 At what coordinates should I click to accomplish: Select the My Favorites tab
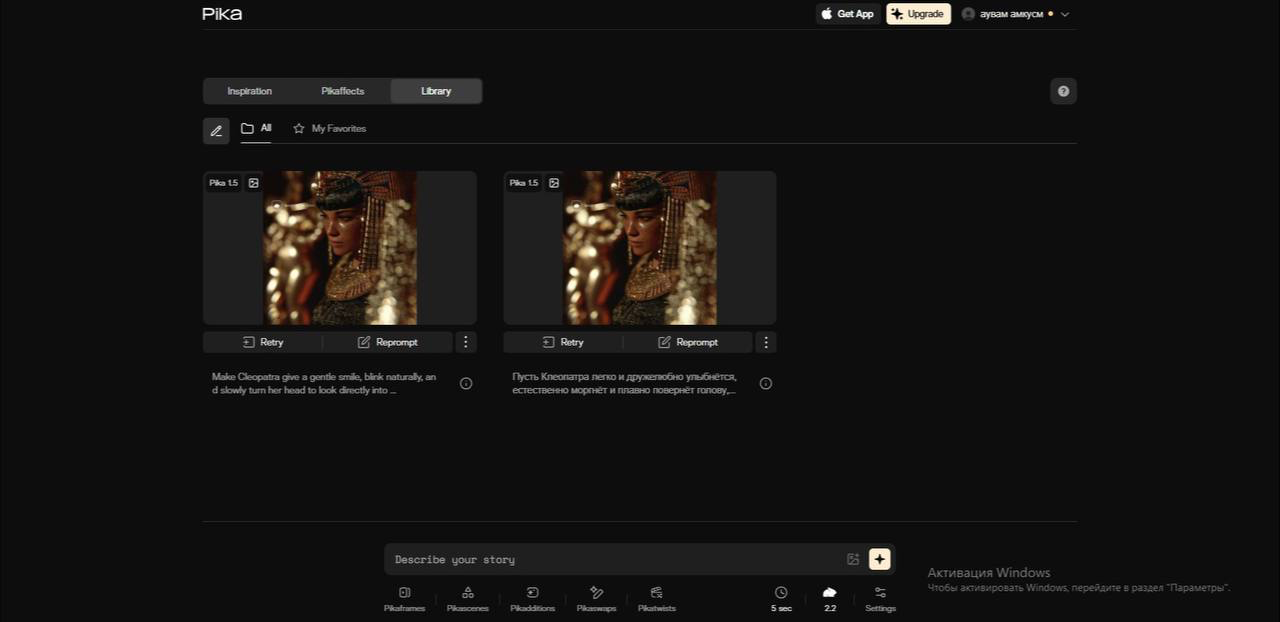[329, 128]
